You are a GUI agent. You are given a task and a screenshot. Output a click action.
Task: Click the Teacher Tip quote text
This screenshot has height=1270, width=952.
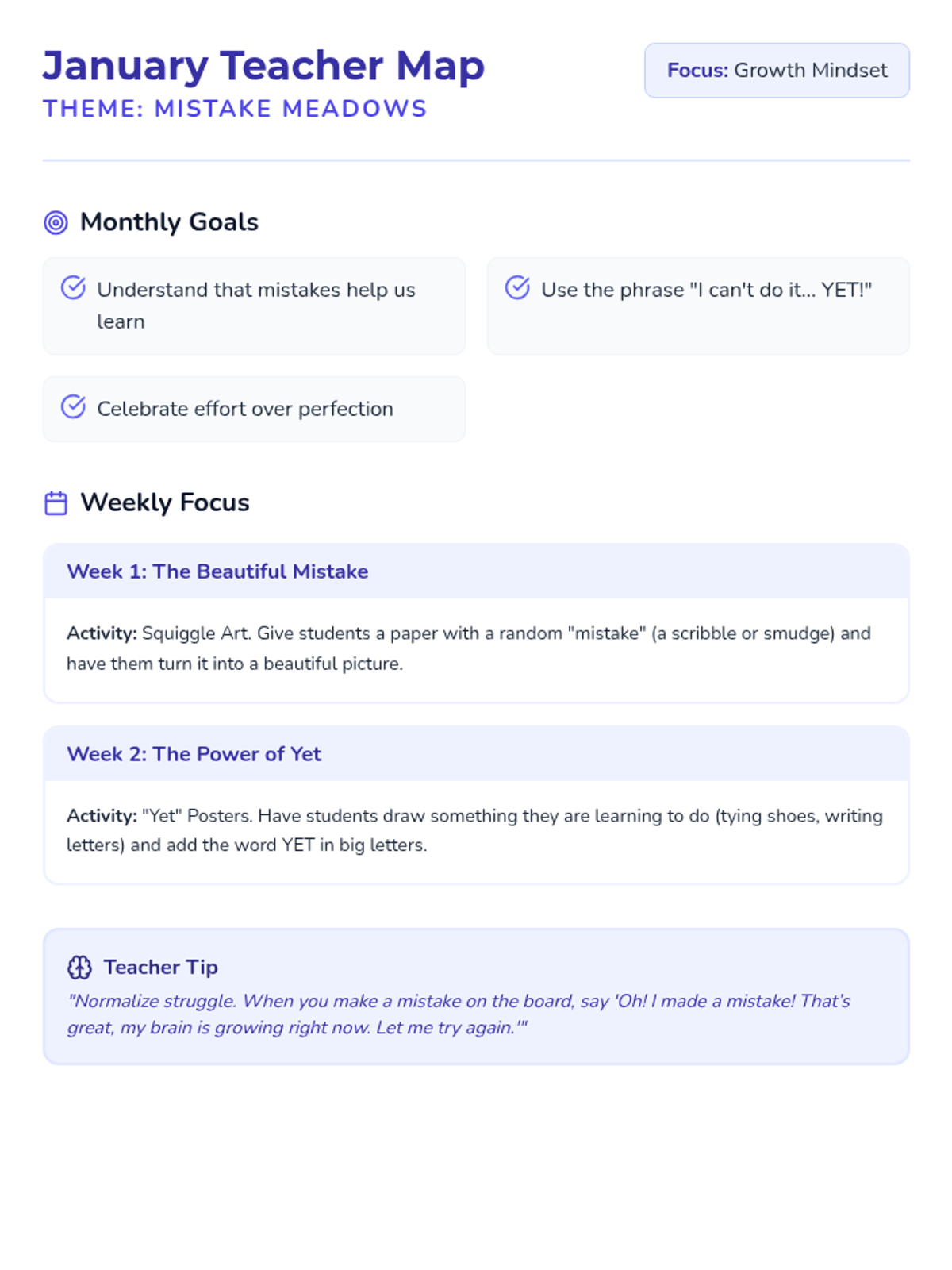click(x=459, y=1014)
